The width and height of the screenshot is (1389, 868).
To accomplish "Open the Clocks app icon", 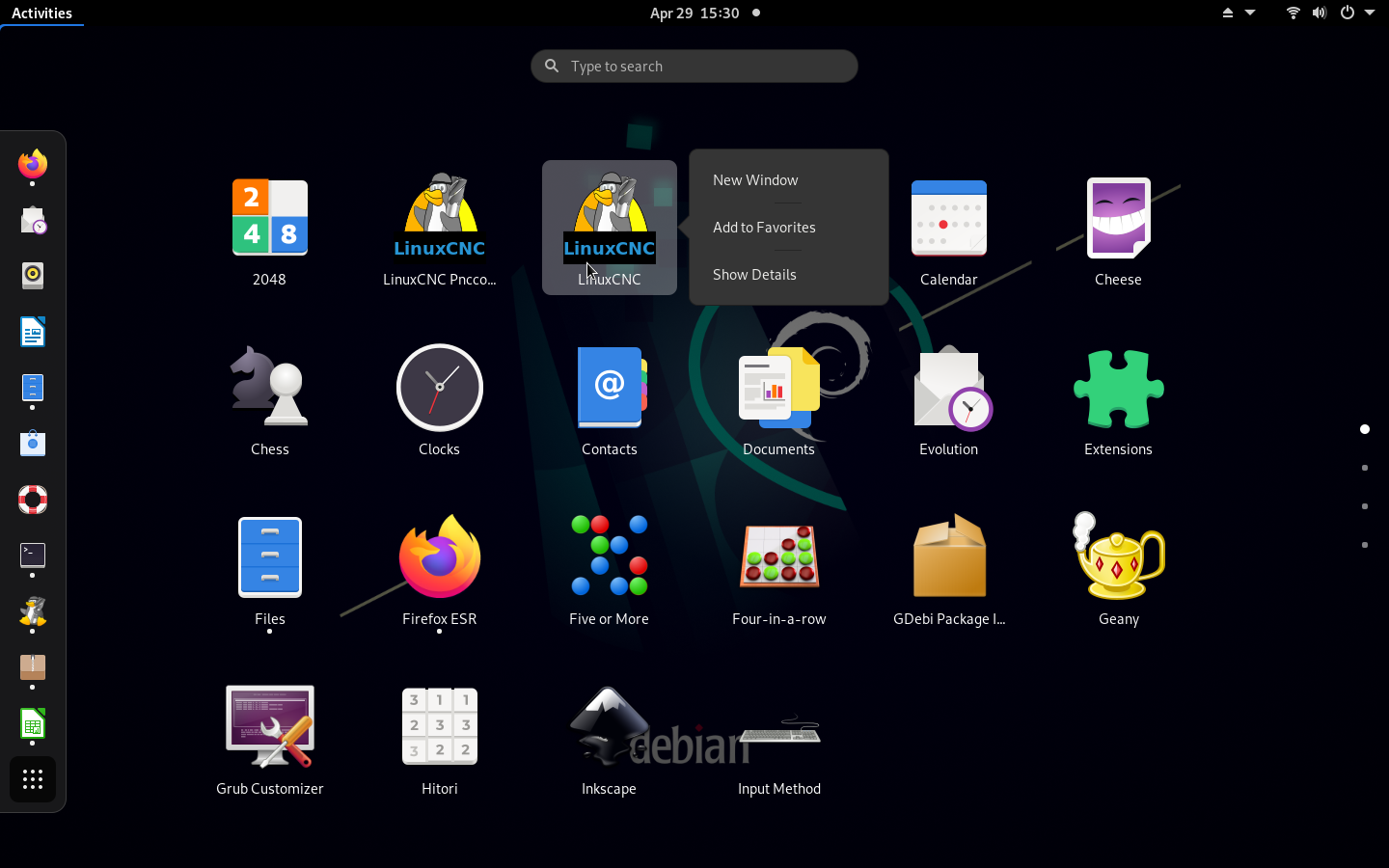I will click(440, 388).
